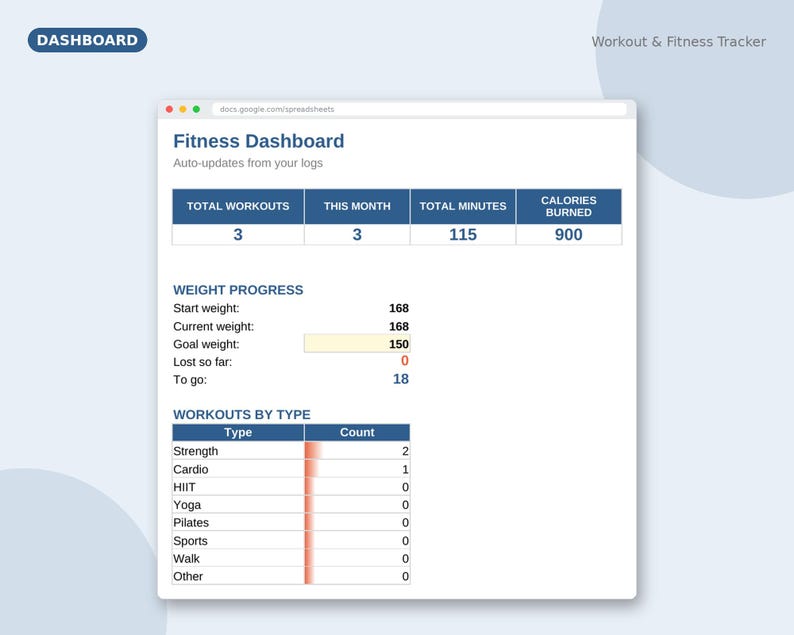Click the yellow minimize window dot
794x635 pixels.
(183, 109)
